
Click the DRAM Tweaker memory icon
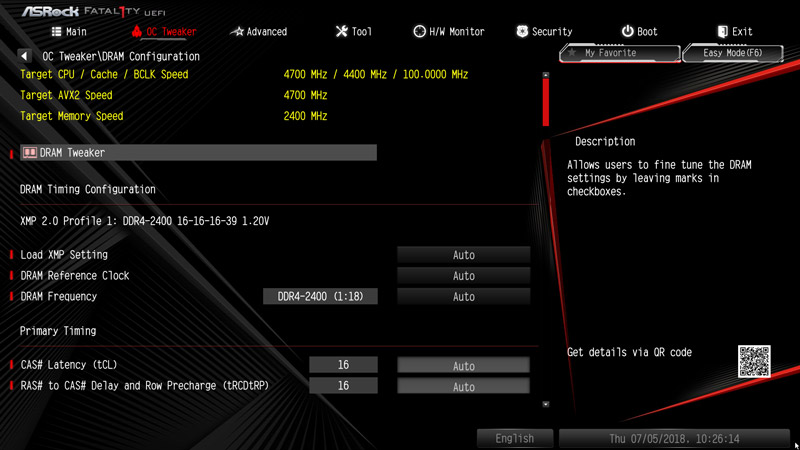[x=30, y=153]
